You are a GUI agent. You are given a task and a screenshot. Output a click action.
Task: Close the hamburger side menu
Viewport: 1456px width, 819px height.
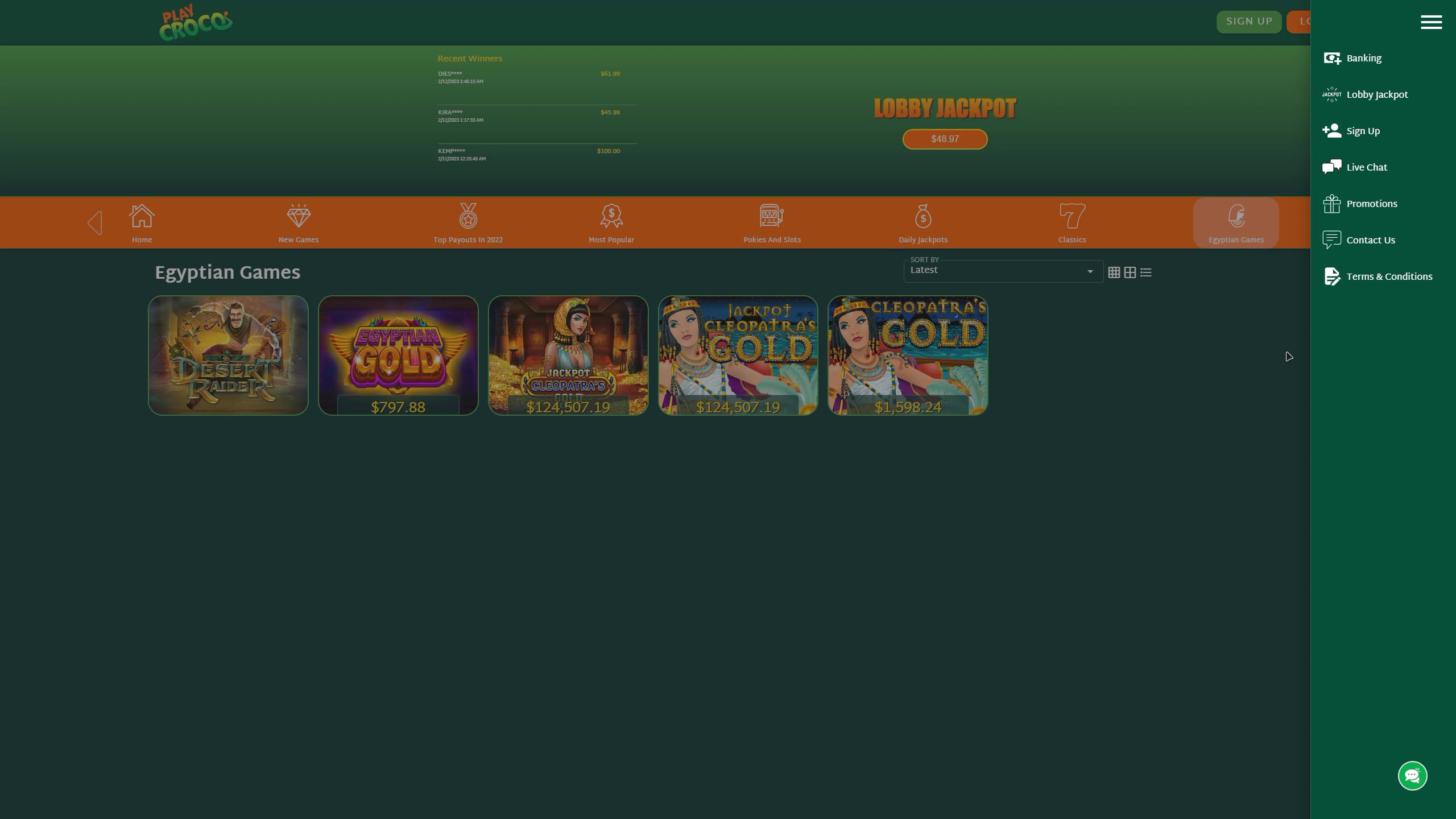pos(1431,22)
